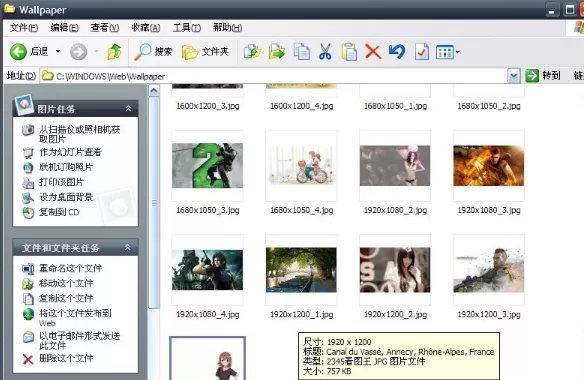The height and width of the screenshot is (380, 584).
Task: Click 'Delete this file' (删除这个文件) link
Action: tap(66, 358)
